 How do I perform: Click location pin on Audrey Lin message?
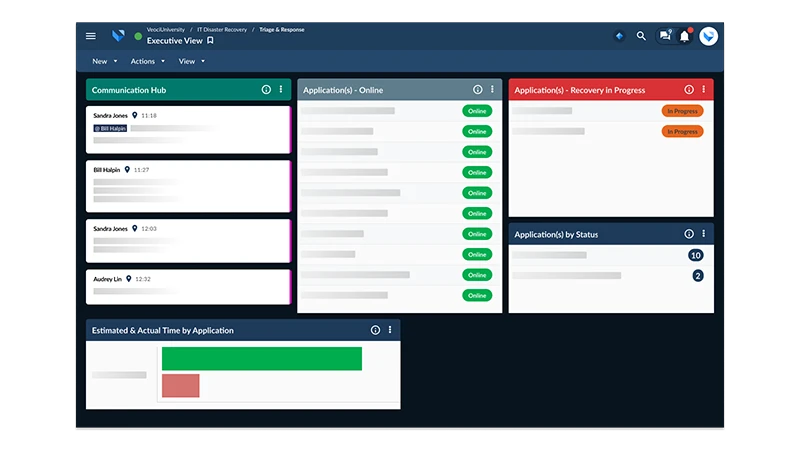(x=129, y=279)
